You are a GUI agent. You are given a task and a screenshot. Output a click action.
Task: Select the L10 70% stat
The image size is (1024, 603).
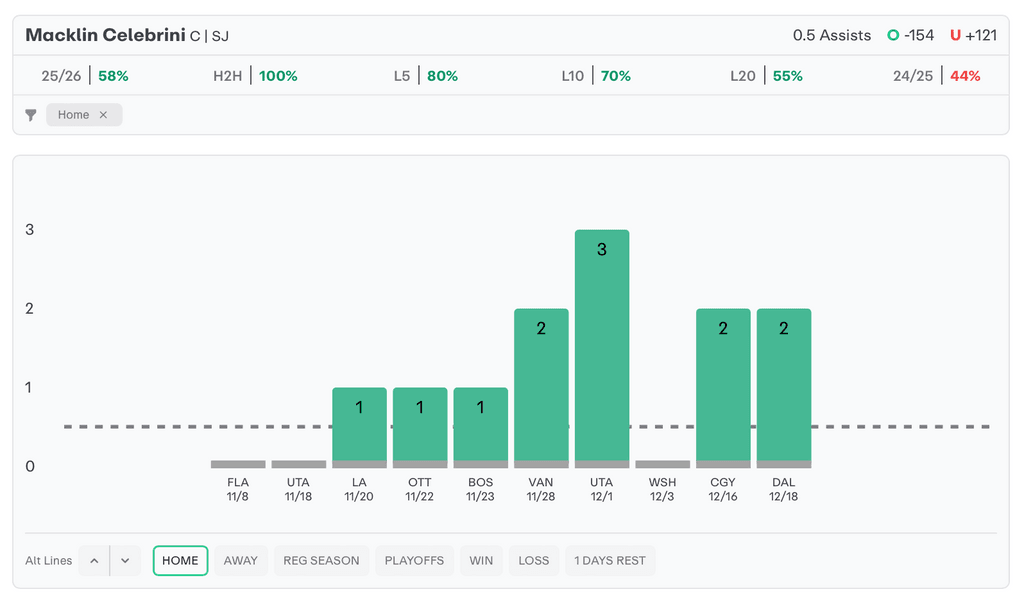coord(596,76)
